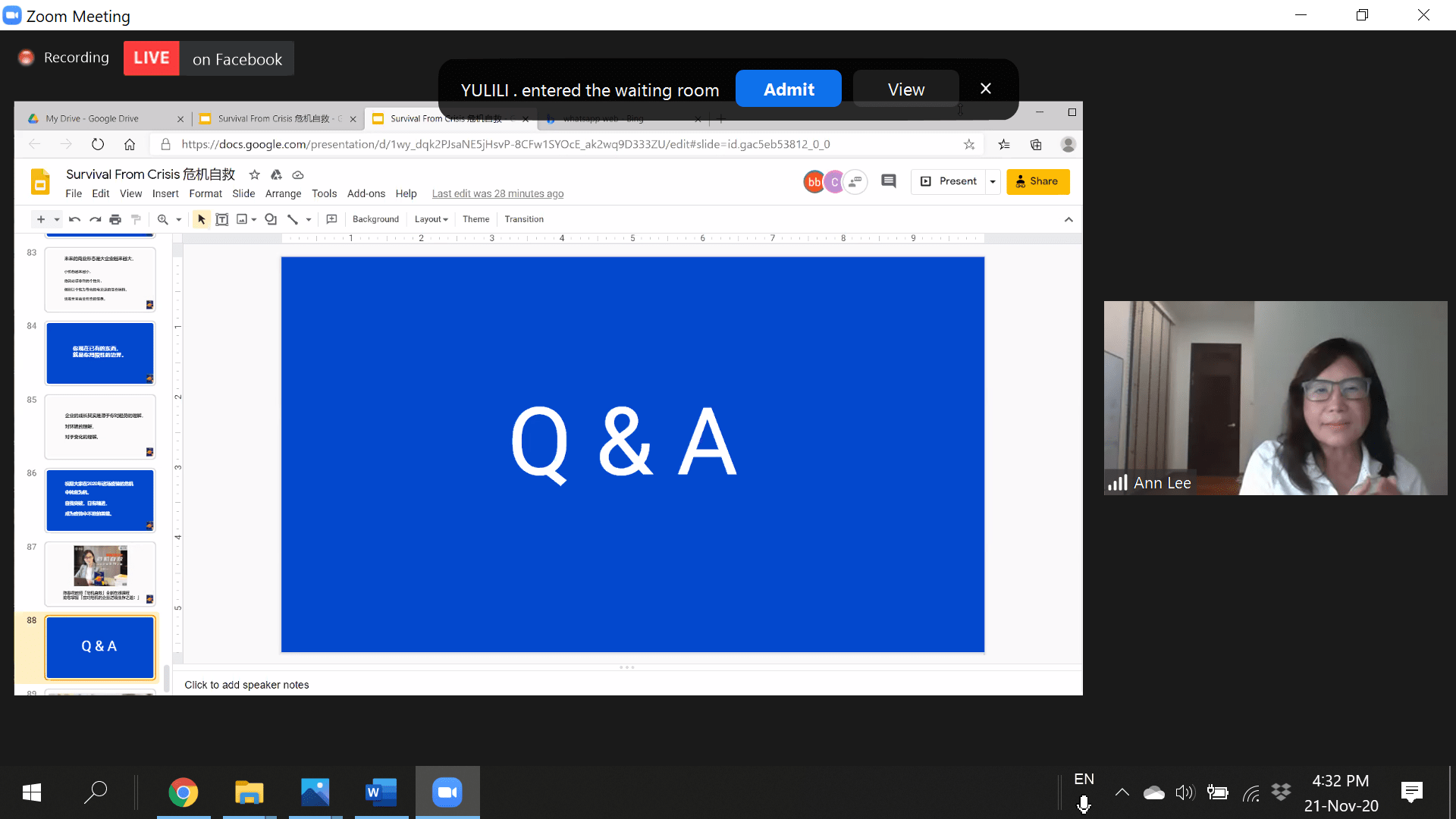Open the Arrange menu

pos(283,193)
